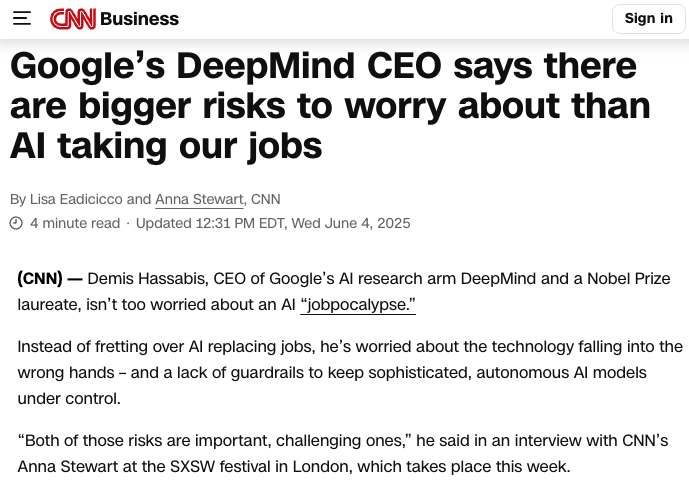
Task: Click "AI taking our jobs" headline line
Action: pos(166,146)
